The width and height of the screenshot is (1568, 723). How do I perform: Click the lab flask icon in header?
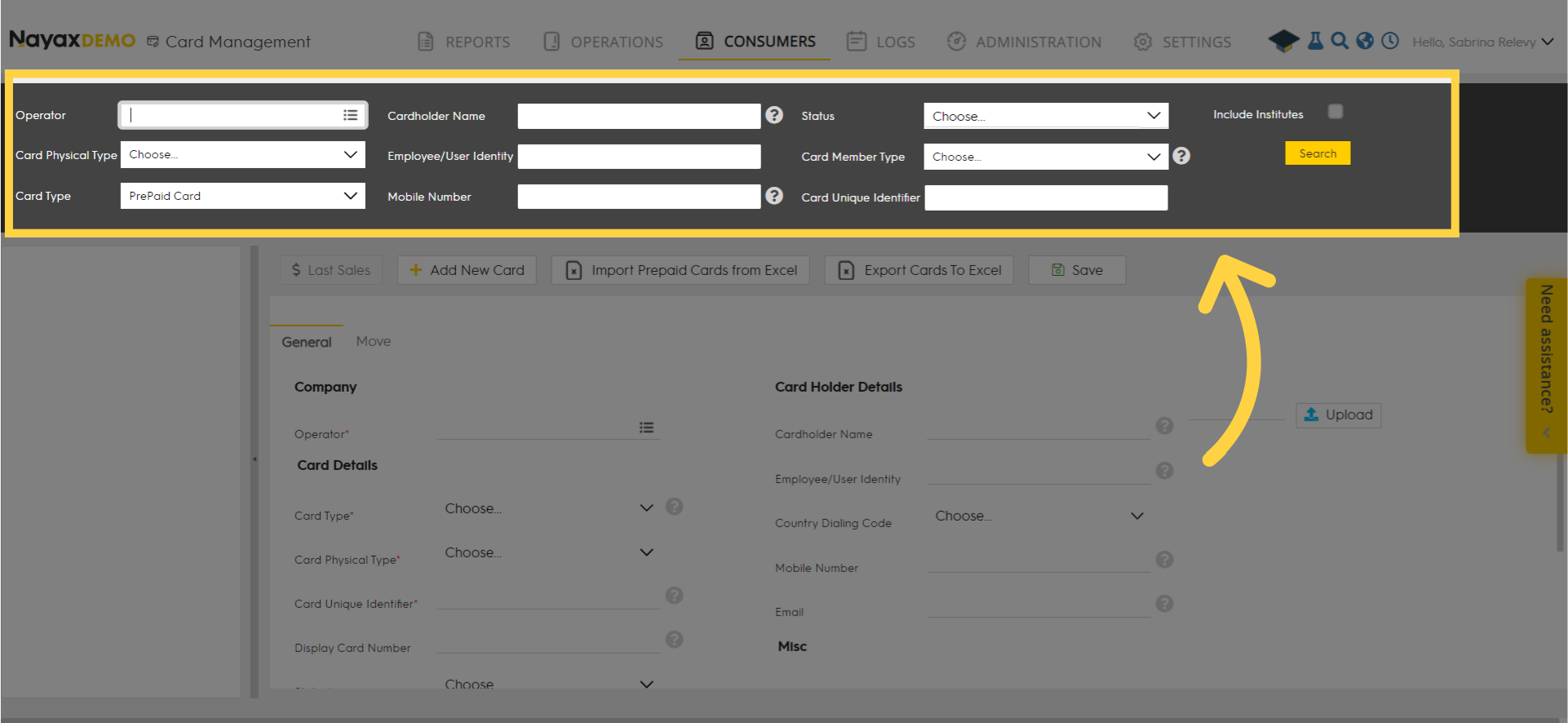pyautogui.click(x=1315, y=41)
